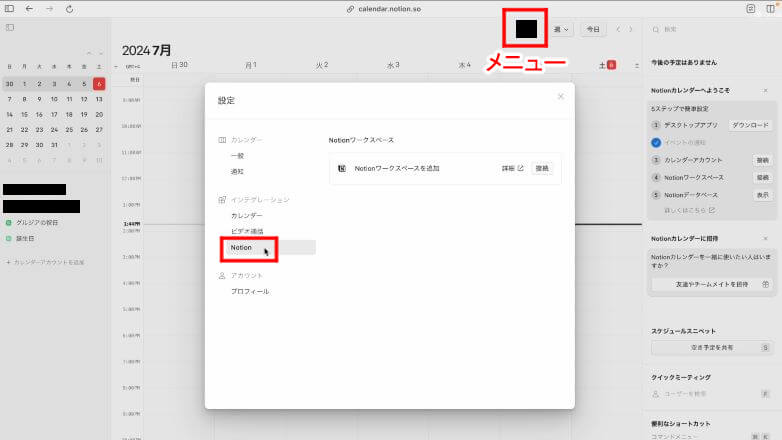Collapse the Notion Calendar left sidebar icon
This screenshot has width=782, height=440.
point(9,27)
